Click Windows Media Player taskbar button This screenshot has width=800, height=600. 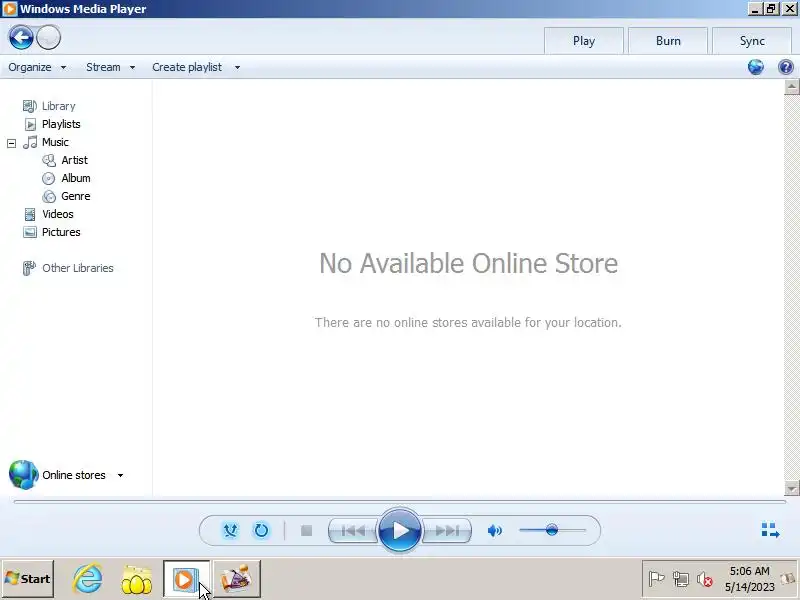pyautogui.click(x=186, y=579)
